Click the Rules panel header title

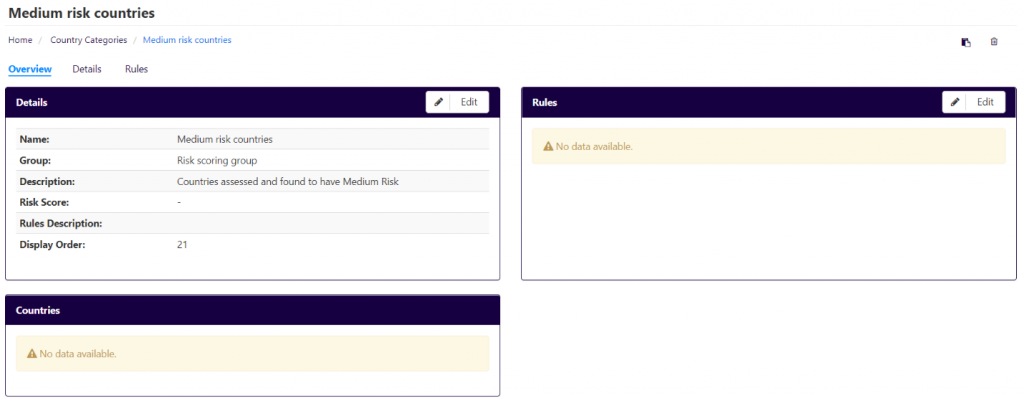click(x=545, y=103)
